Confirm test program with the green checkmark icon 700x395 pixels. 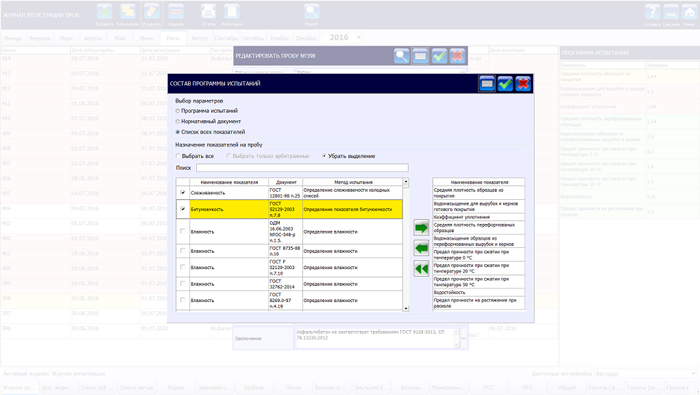pos(505,83)
